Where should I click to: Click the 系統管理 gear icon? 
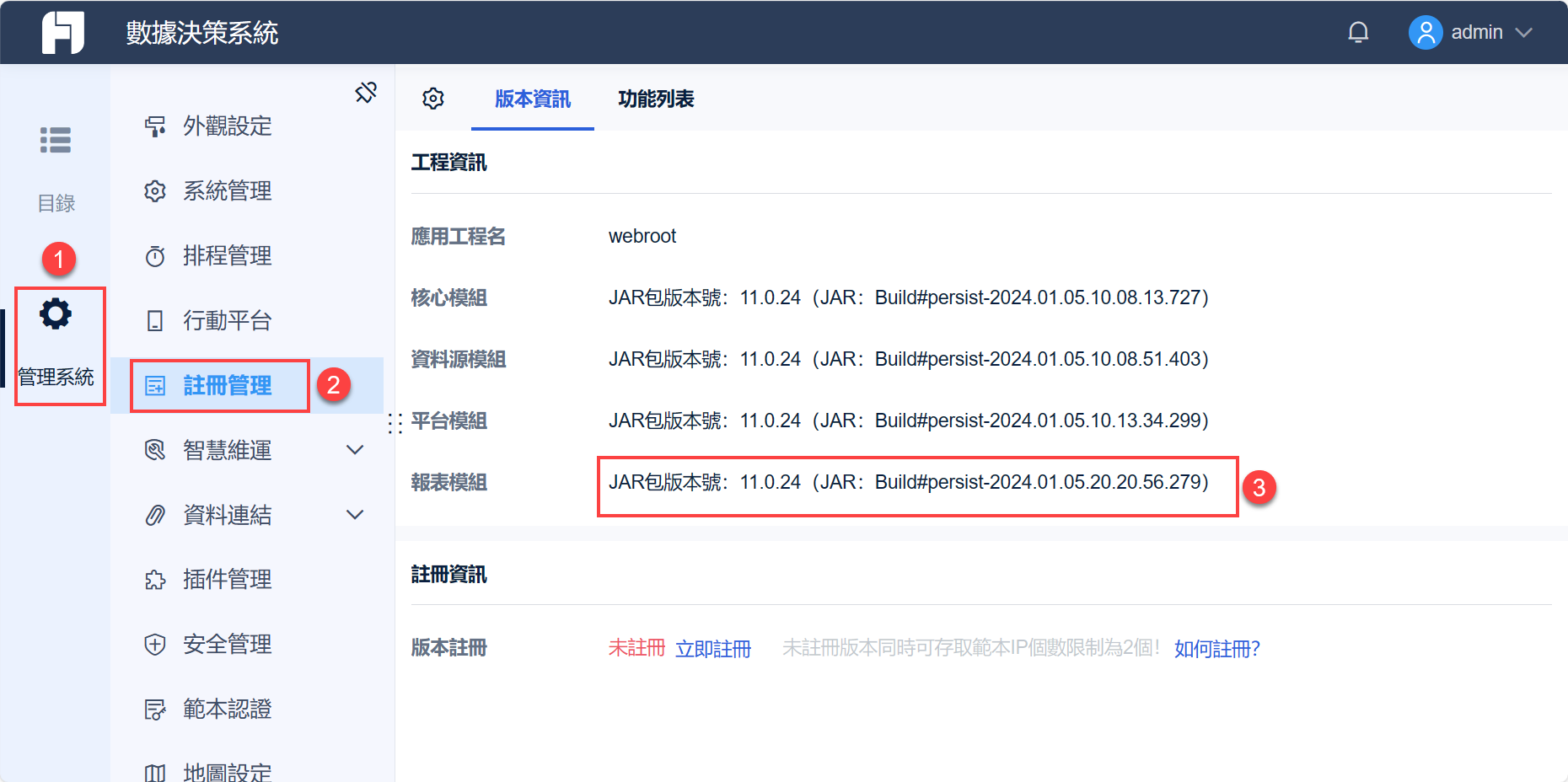155,191
